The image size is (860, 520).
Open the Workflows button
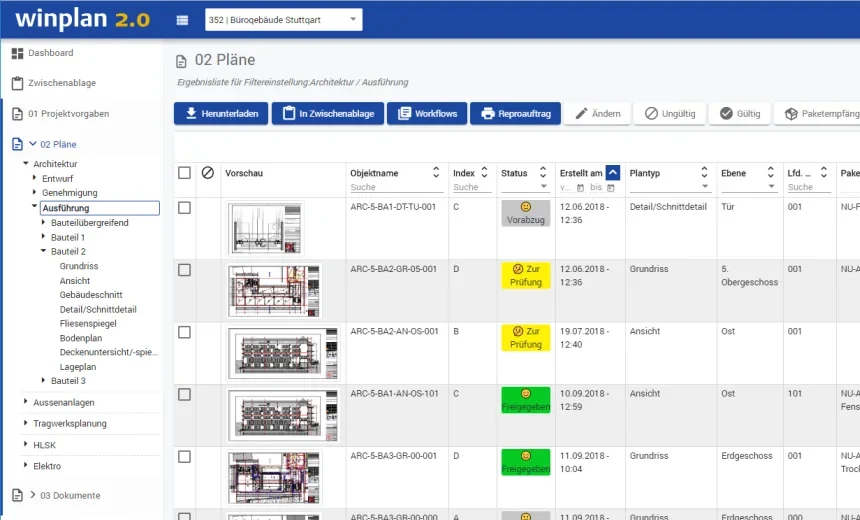[x=427, y=114]
